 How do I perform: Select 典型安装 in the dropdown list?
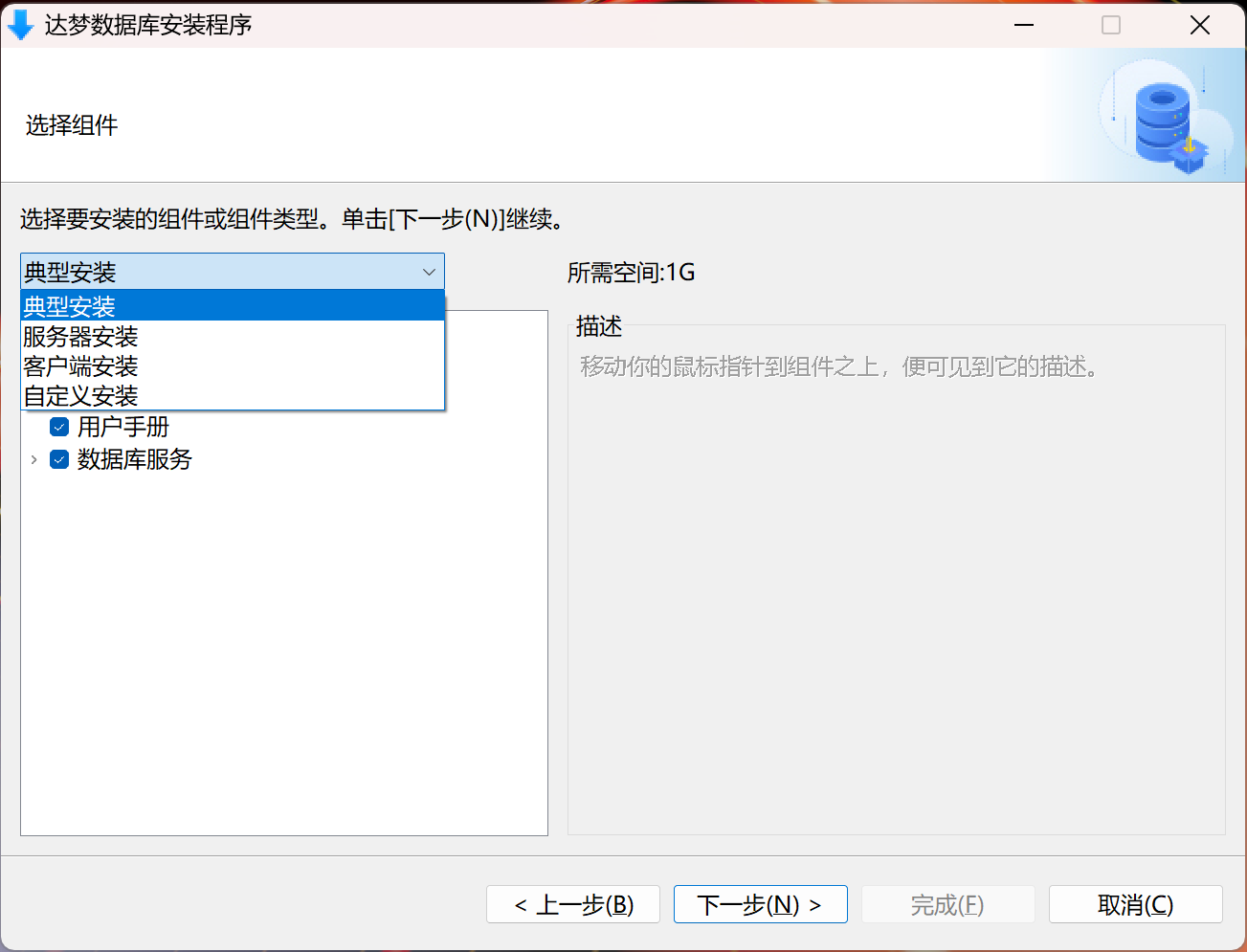[x=233, y=306]
